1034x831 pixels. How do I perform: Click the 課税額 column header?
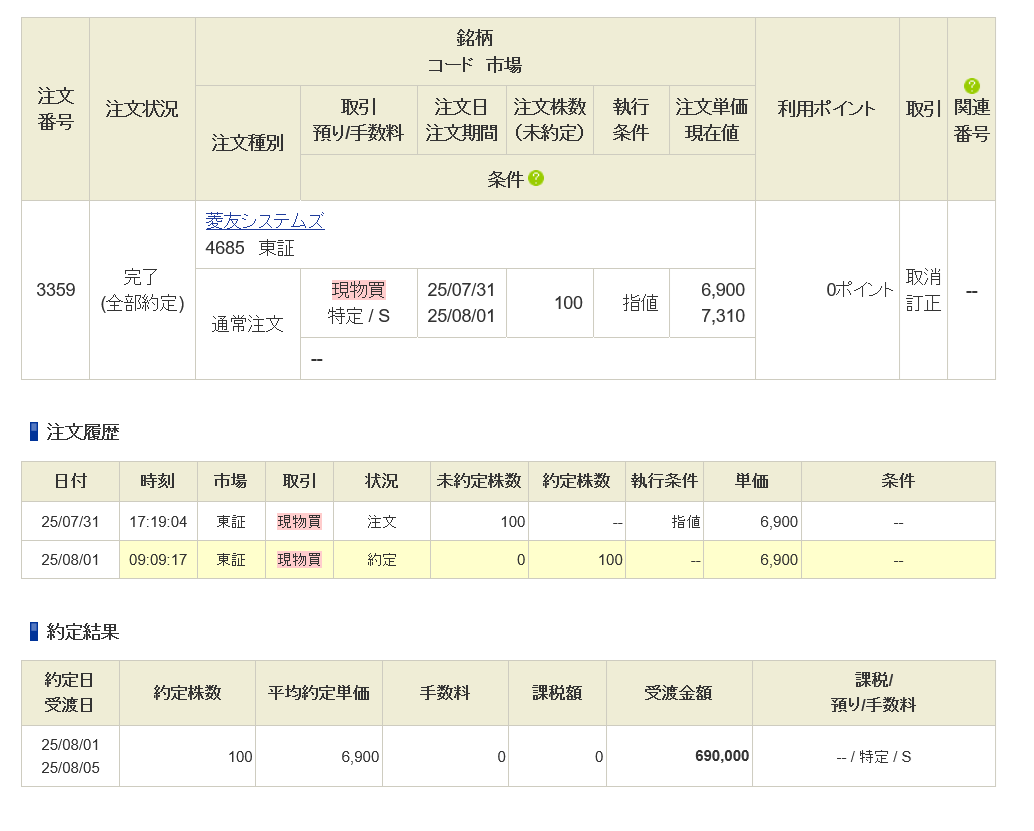point(557,692)
